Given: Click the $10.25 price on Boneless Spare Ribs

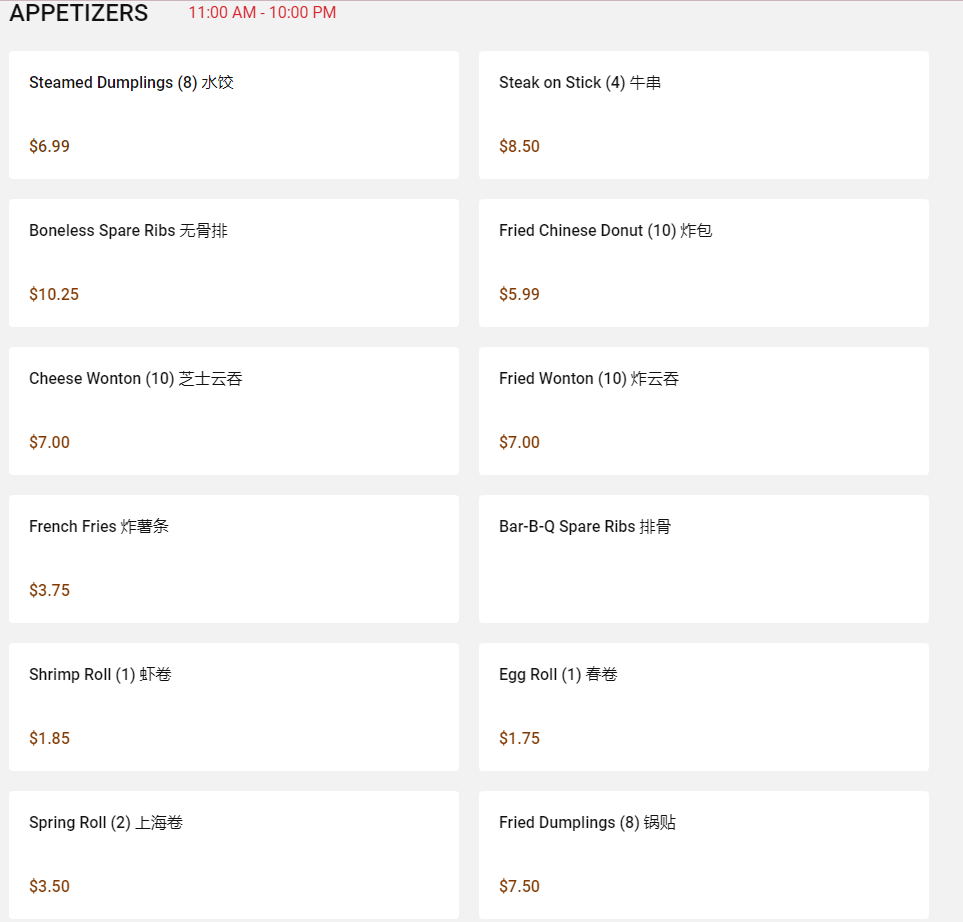Looking at the screenshot, I should click(x=54, y=295).
